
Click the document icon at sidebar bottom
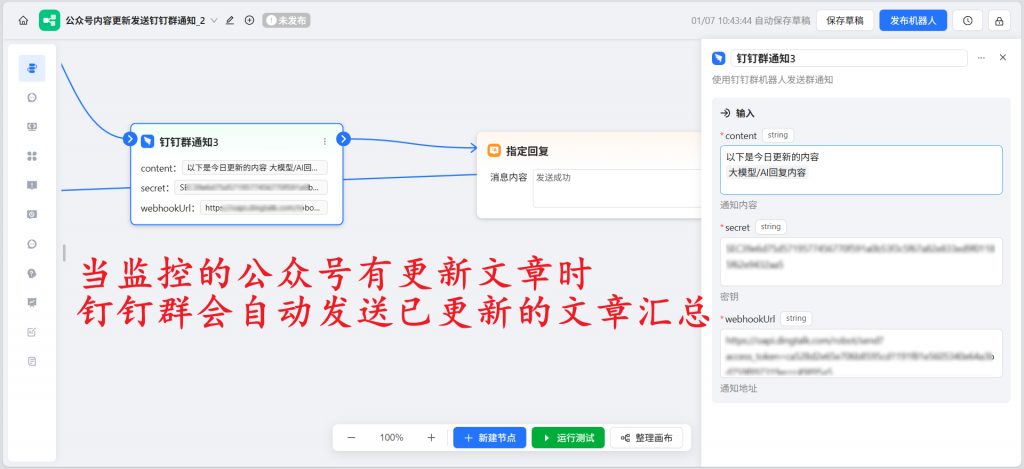(32, 361)
